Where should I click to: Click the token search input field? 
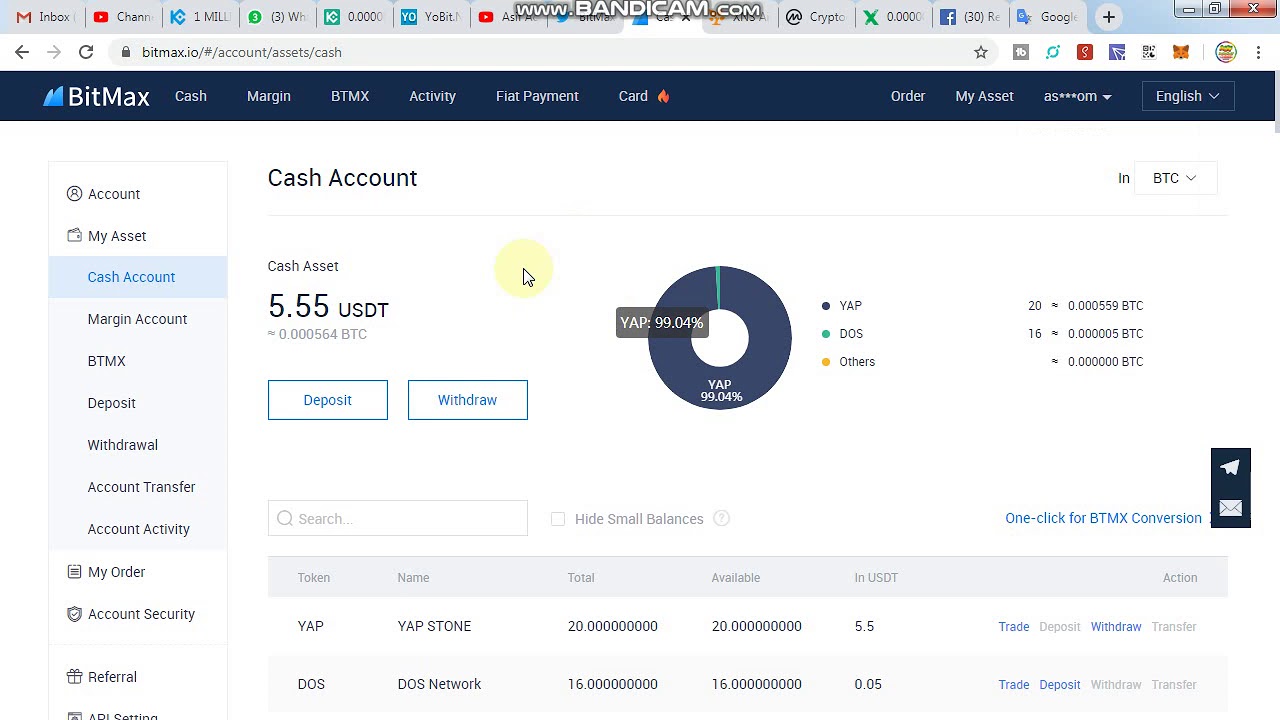(397, 518)
